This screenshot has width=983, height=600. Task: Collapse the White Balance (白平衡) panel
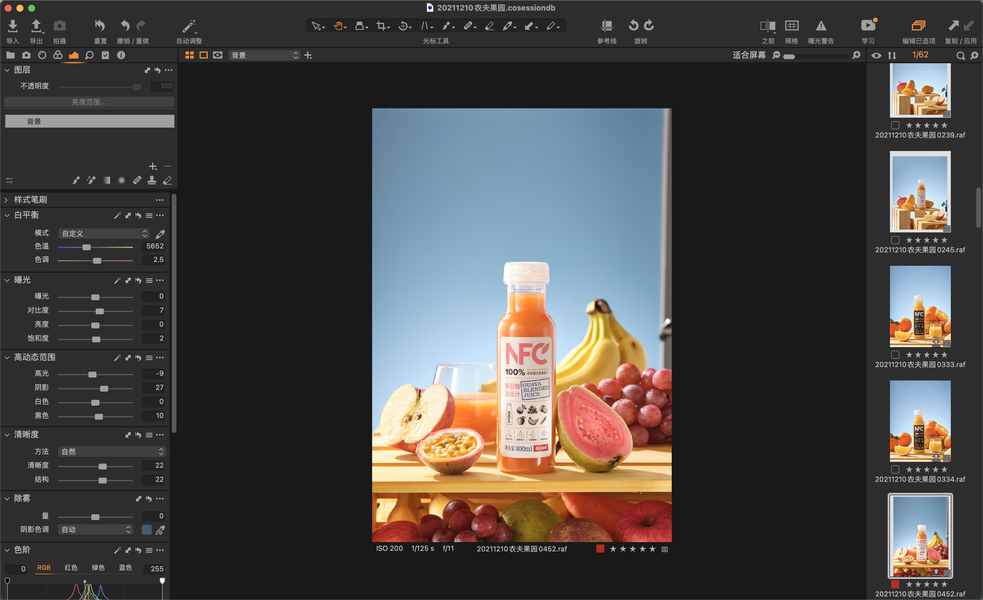[x=7, y=215]
